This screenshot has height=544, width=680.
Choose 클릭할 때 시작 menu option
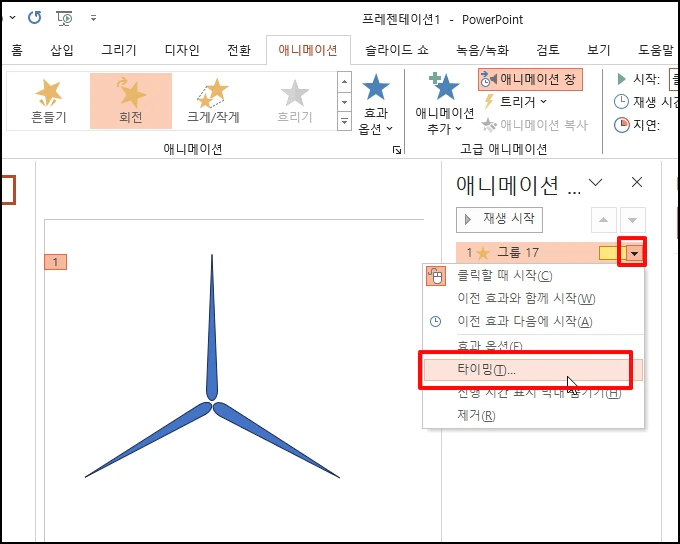(533, 275)
